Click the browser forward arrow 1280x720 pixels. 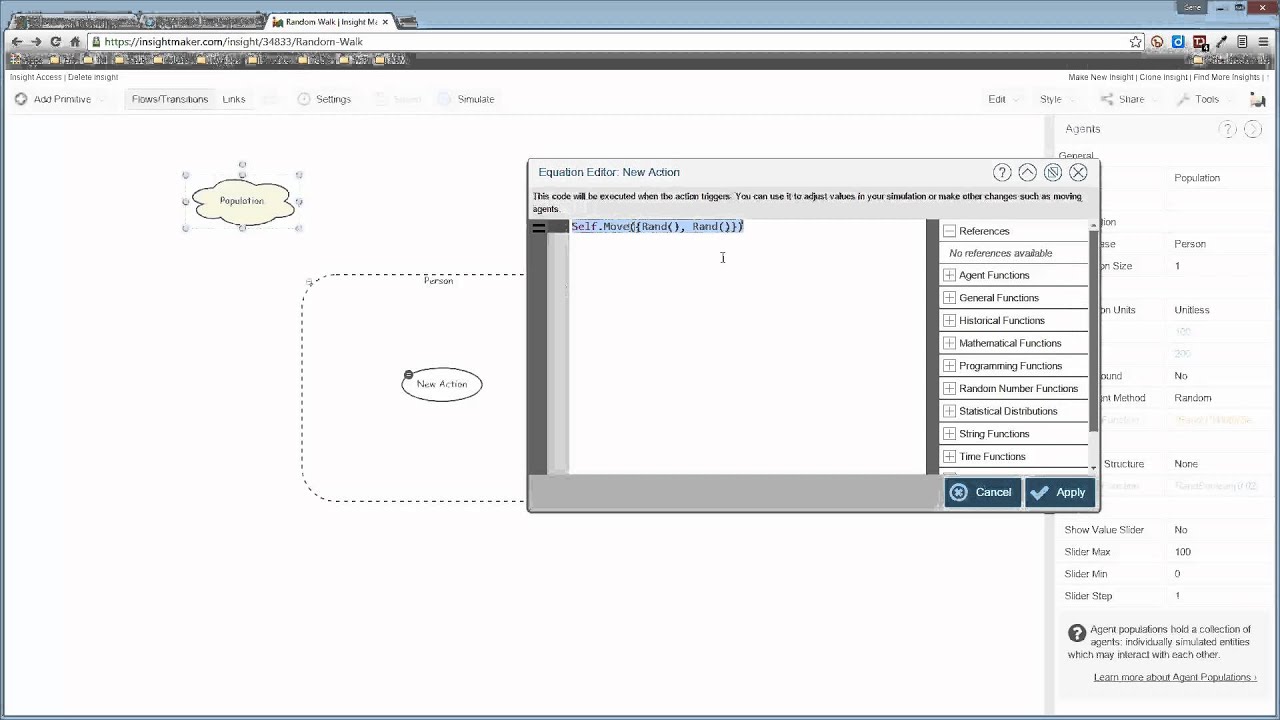(36, 42)
